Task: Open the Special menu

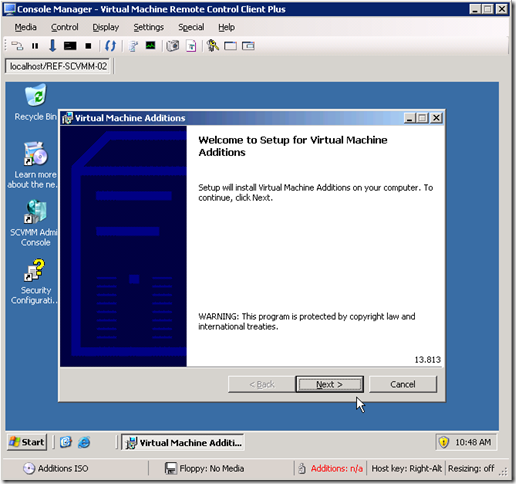Action: pos(191,27)
